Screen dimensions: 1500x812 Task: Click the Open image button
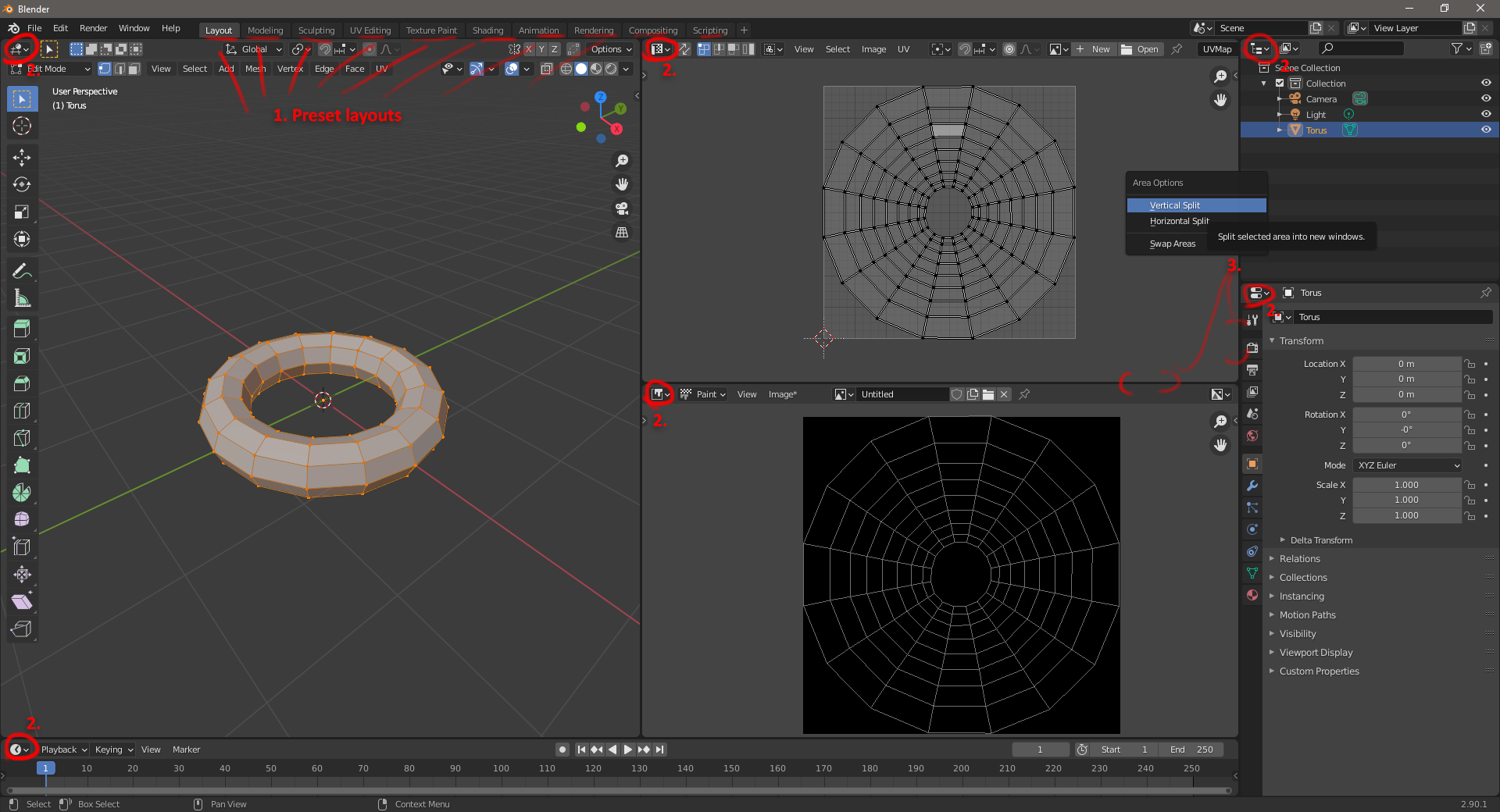(1140, 49)
